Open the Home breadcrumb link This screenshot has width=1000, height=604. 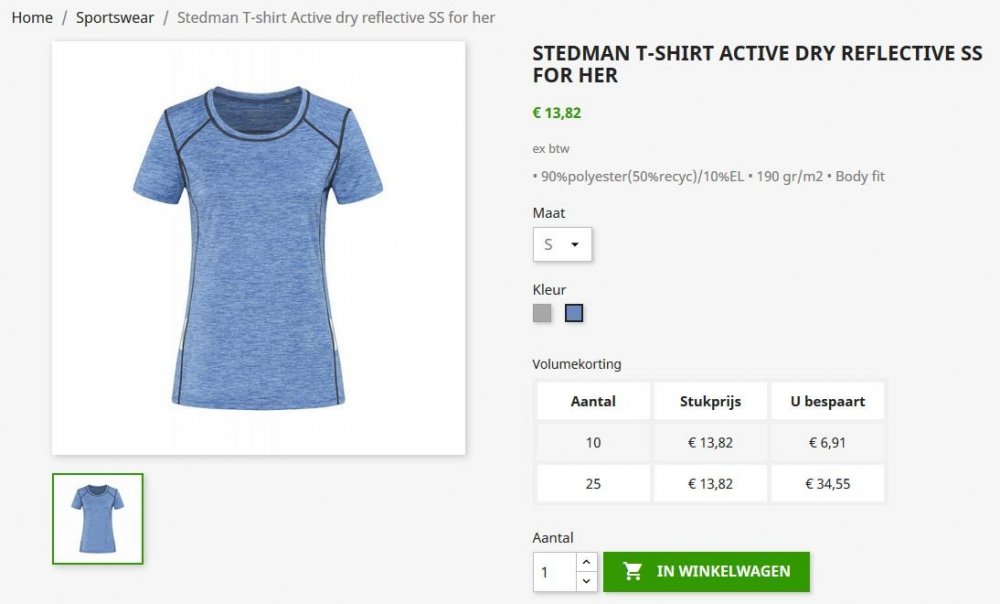pyautogui.click(x=31, y=17)
